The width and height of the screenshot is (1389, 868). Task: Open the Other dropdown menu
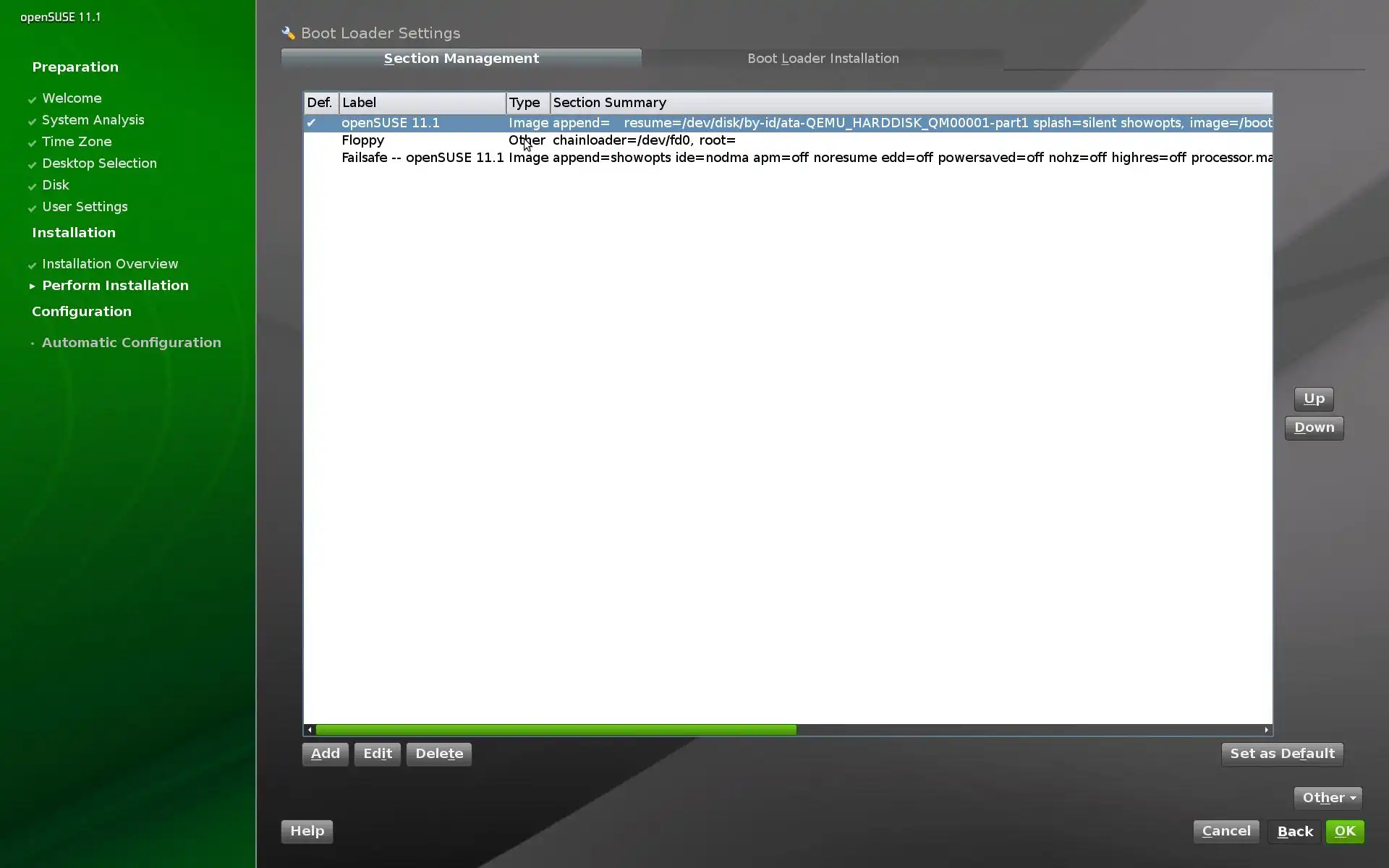click(1328, 798)
